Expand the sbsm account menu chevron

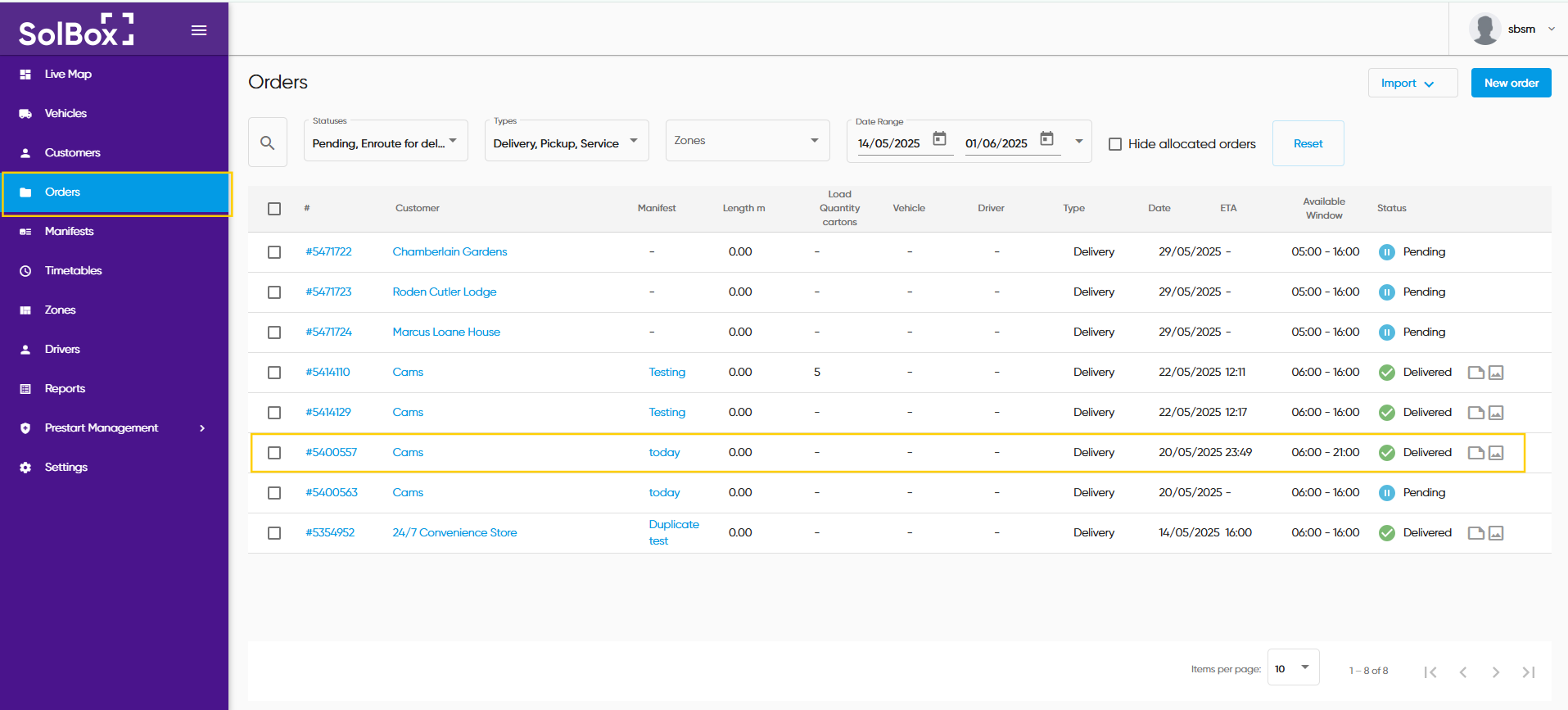[x=1552, y=29]
